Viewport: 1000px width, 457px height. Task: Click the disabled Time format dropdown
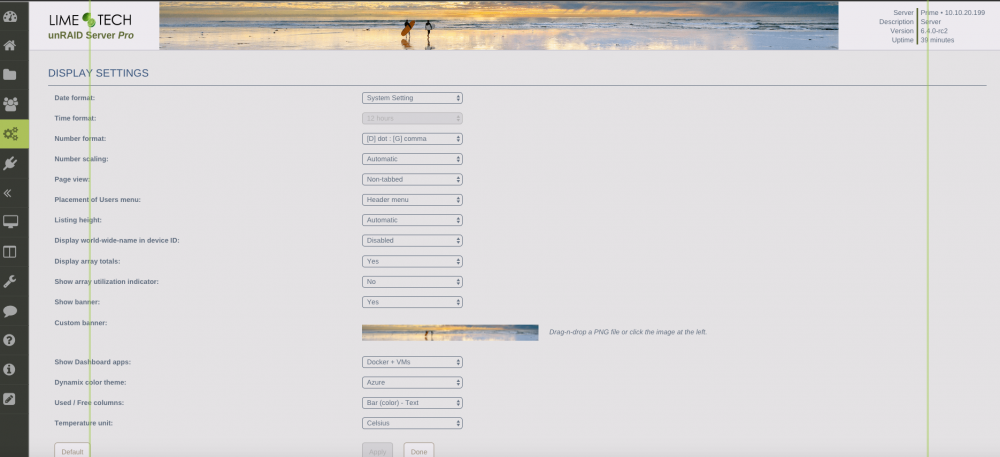(412, 119)
